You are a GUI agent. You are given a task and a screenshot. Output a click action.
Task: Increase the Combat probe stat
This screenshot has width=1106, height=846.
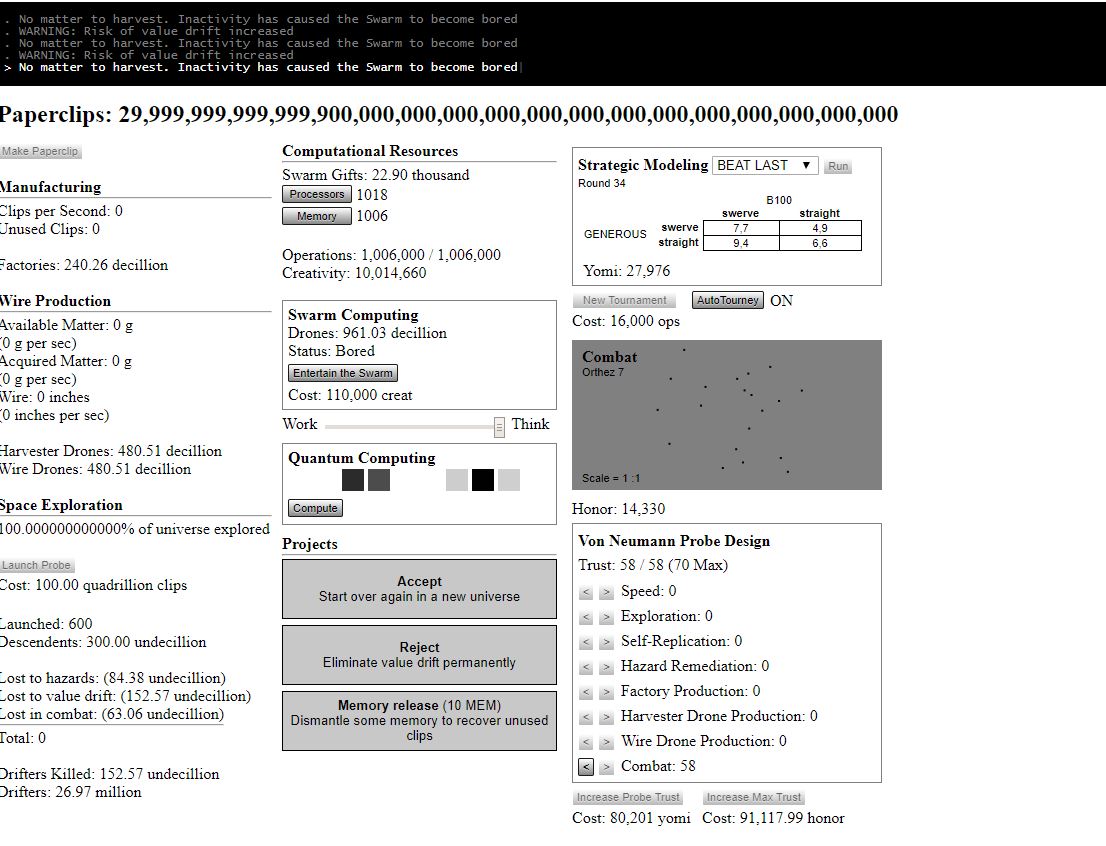tap(606, 767)
